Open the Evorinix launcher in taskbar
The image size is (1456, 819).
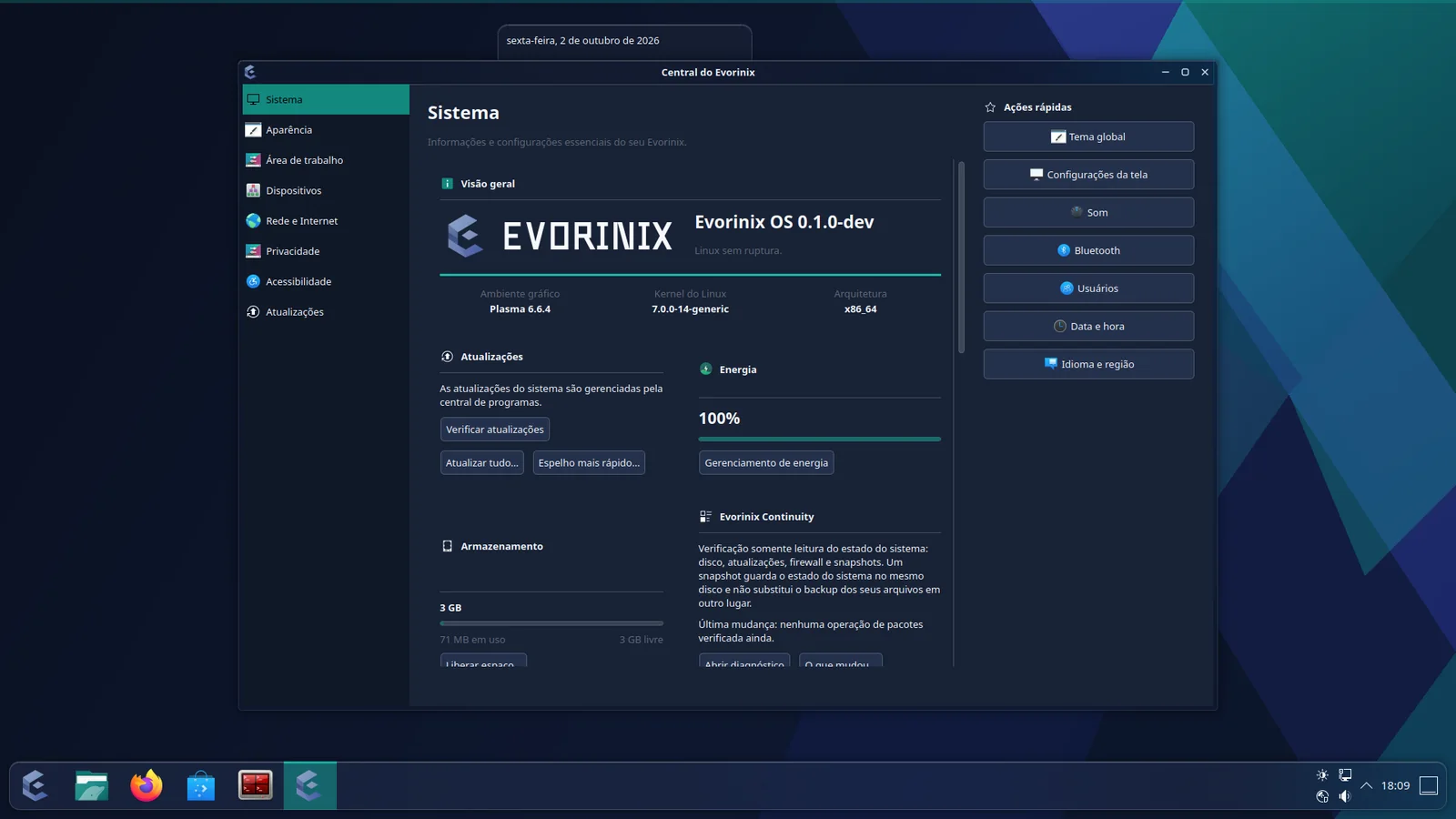point(35,785)
